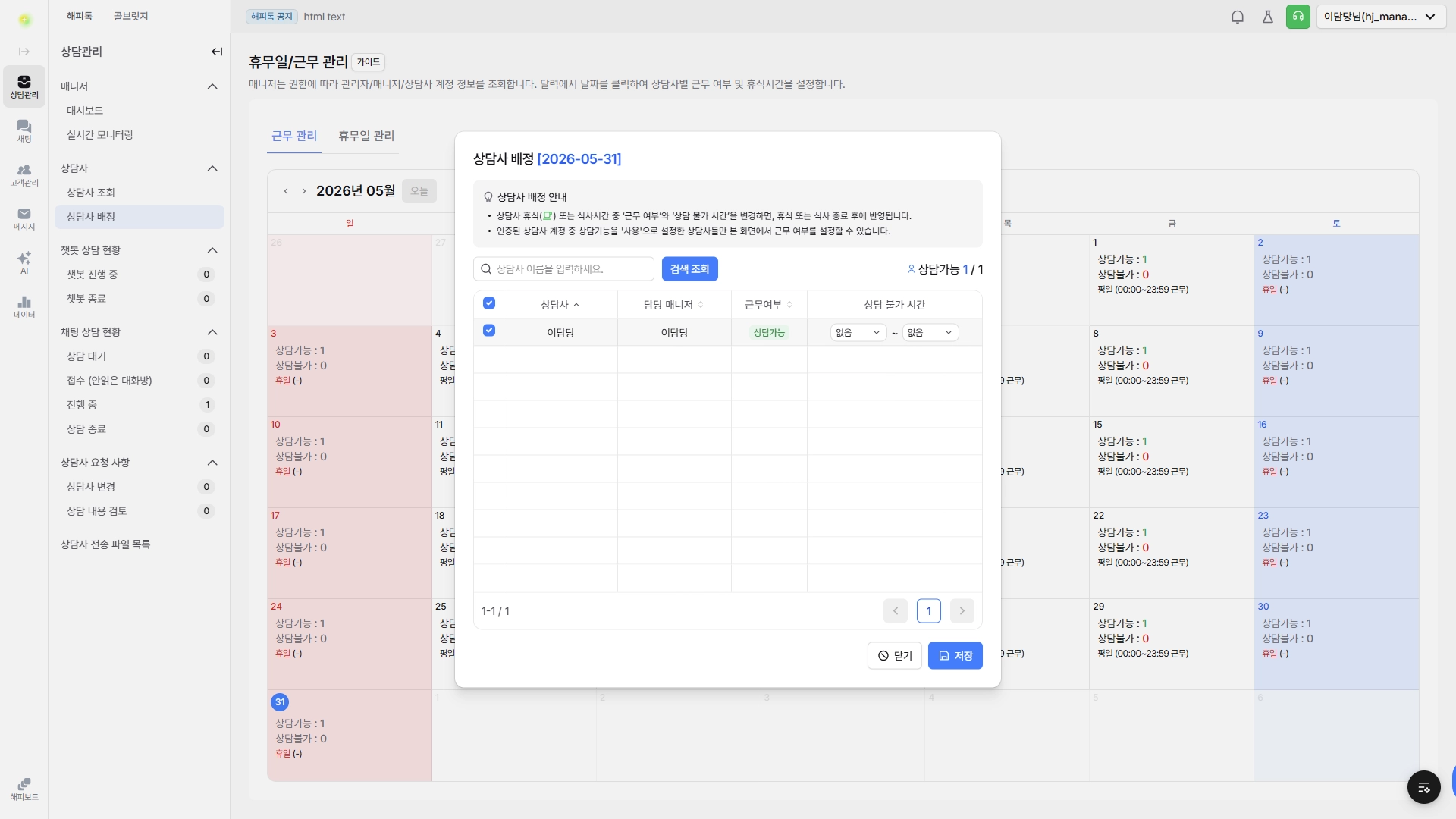Go to next month arrow
The image size is (1456, 819).
pyautogui.click(x=304, y=191)
